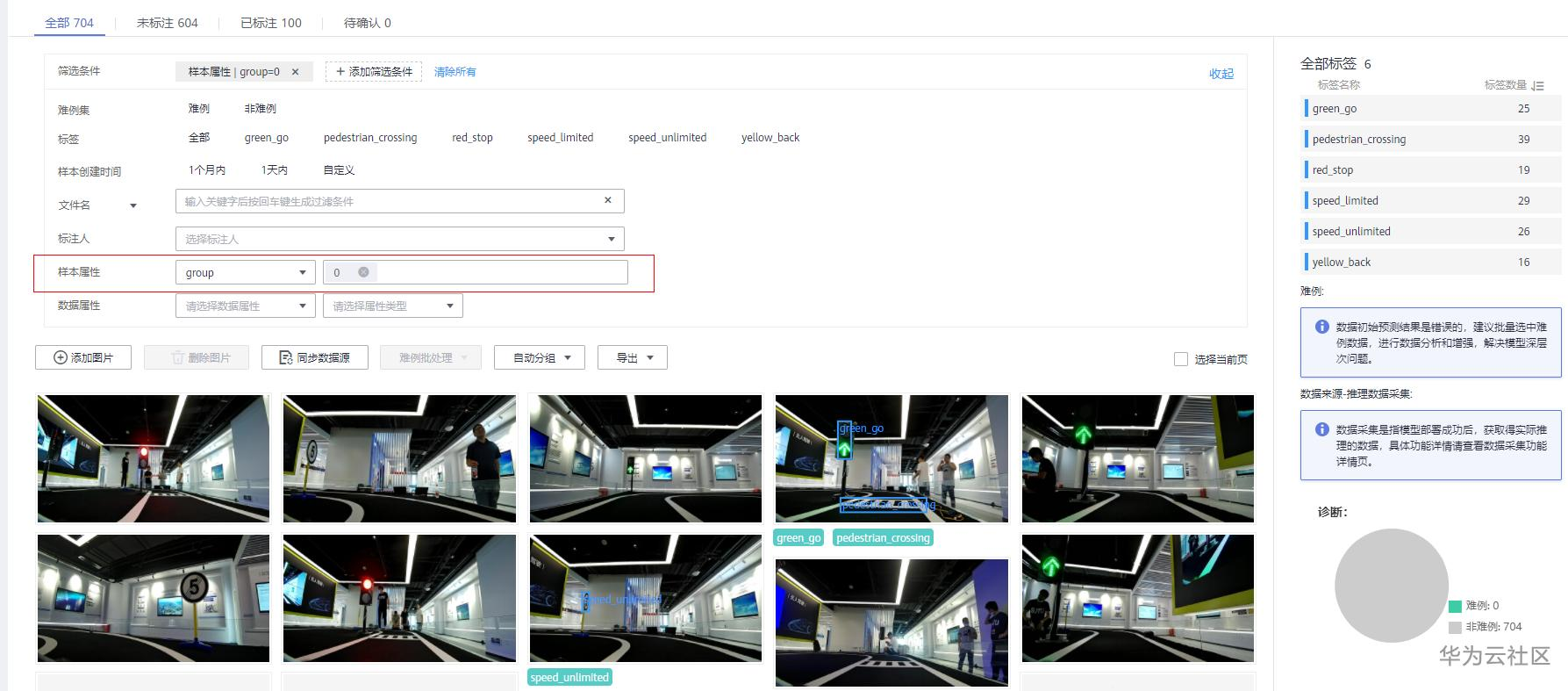Select the 非难例 filter option

pos(260,109)
